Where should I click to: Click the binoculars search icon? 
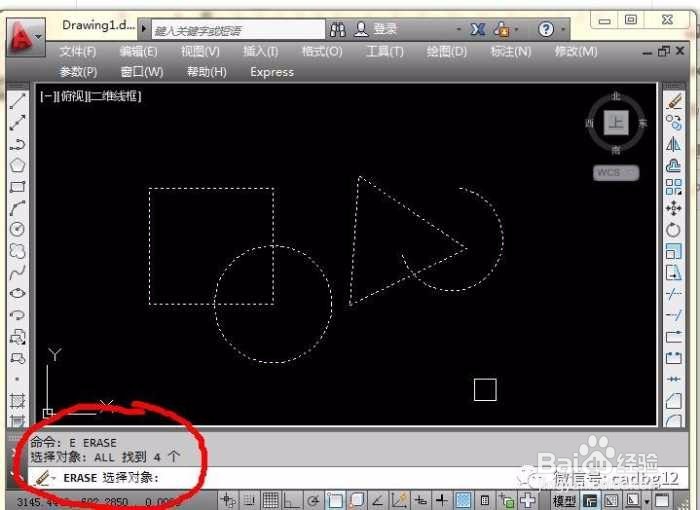click(338, 29)
